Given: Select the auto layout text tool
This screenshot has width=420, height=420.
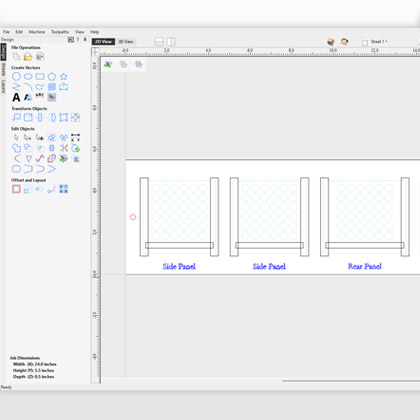Looking at the screenshot, I should point(28,97).
